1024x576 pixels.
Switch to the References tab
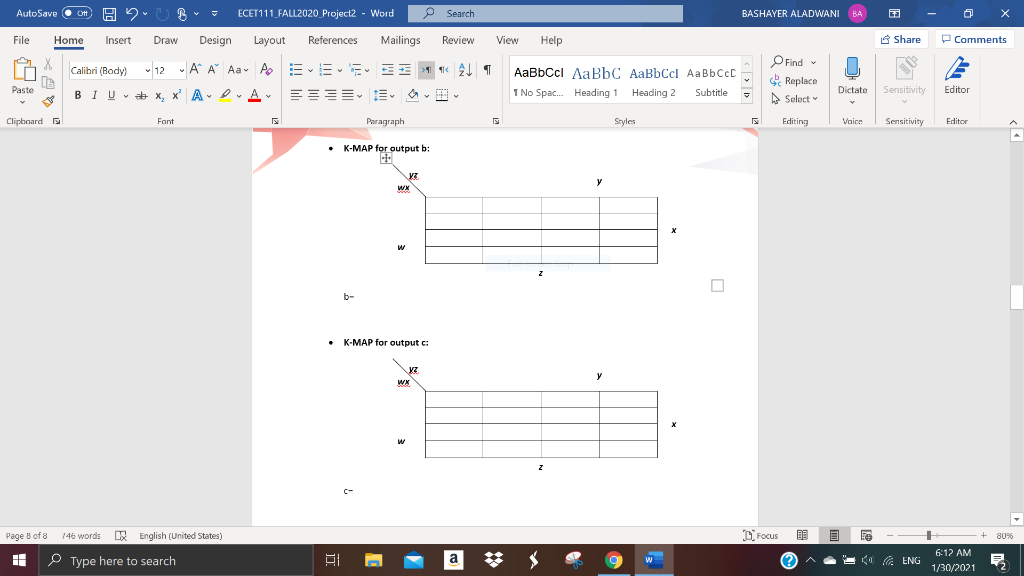coord(332,40)
